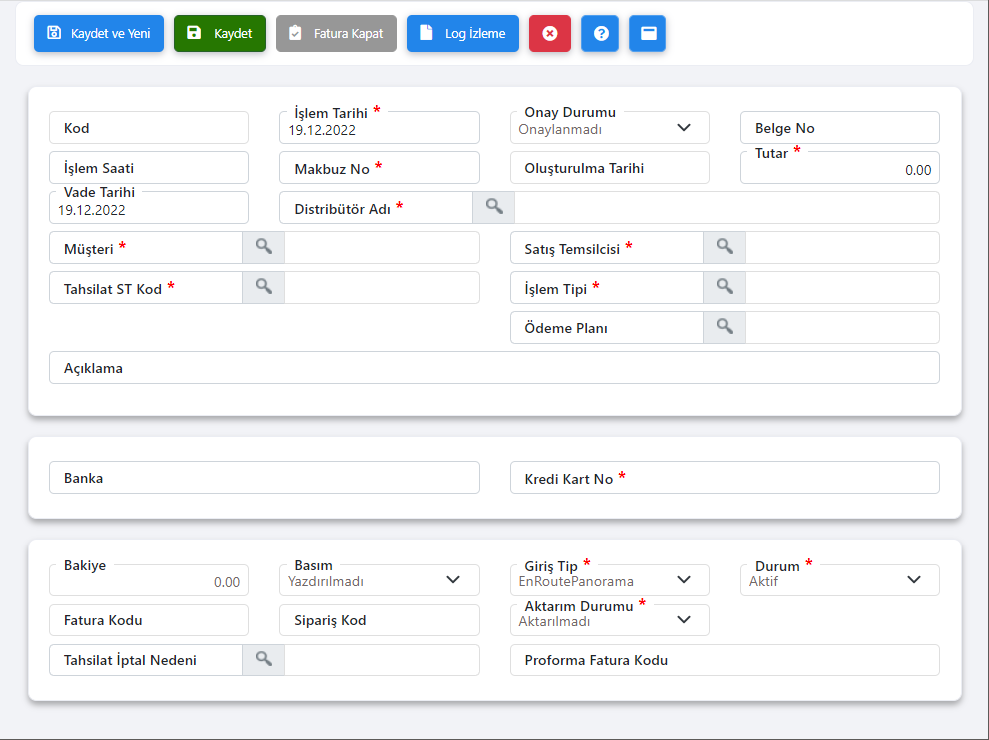Focus the Tutar amount field
Image resolution: width=989 pixels, height=740 pixels.
(840, 168)
